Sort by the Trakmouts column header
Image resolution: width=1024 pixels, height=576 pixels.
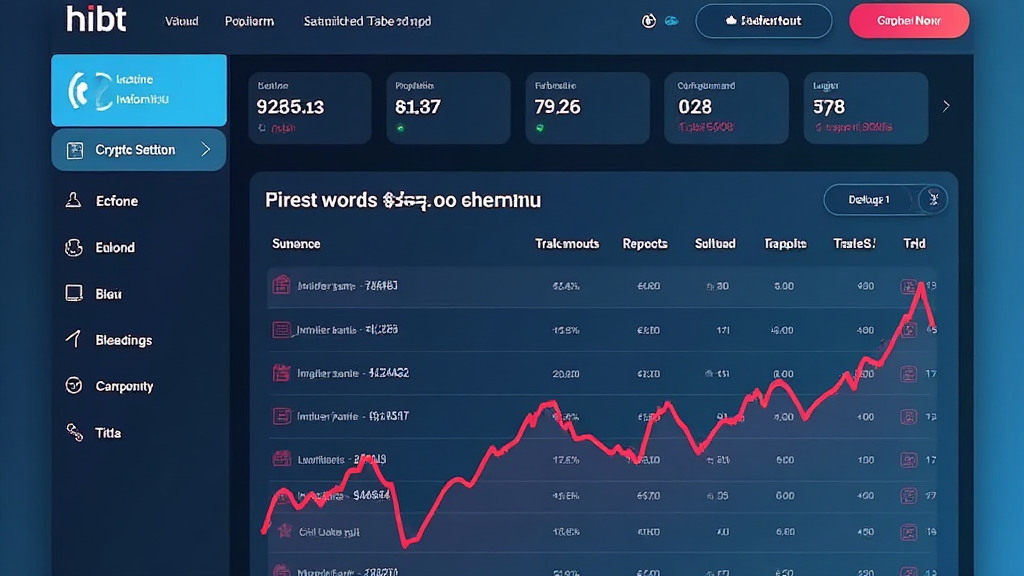tap(566, 244)
